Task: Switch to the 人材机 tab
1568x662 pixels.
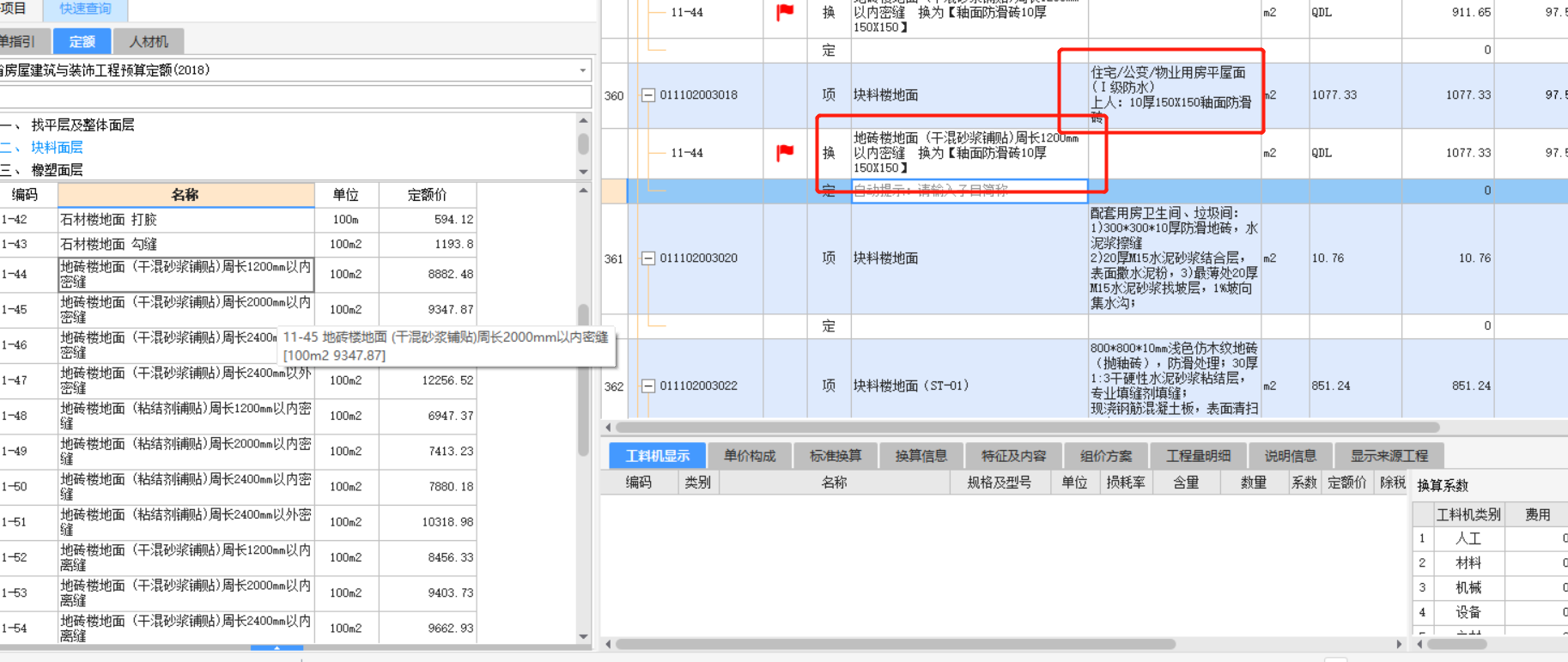Action: click(149, 41)
